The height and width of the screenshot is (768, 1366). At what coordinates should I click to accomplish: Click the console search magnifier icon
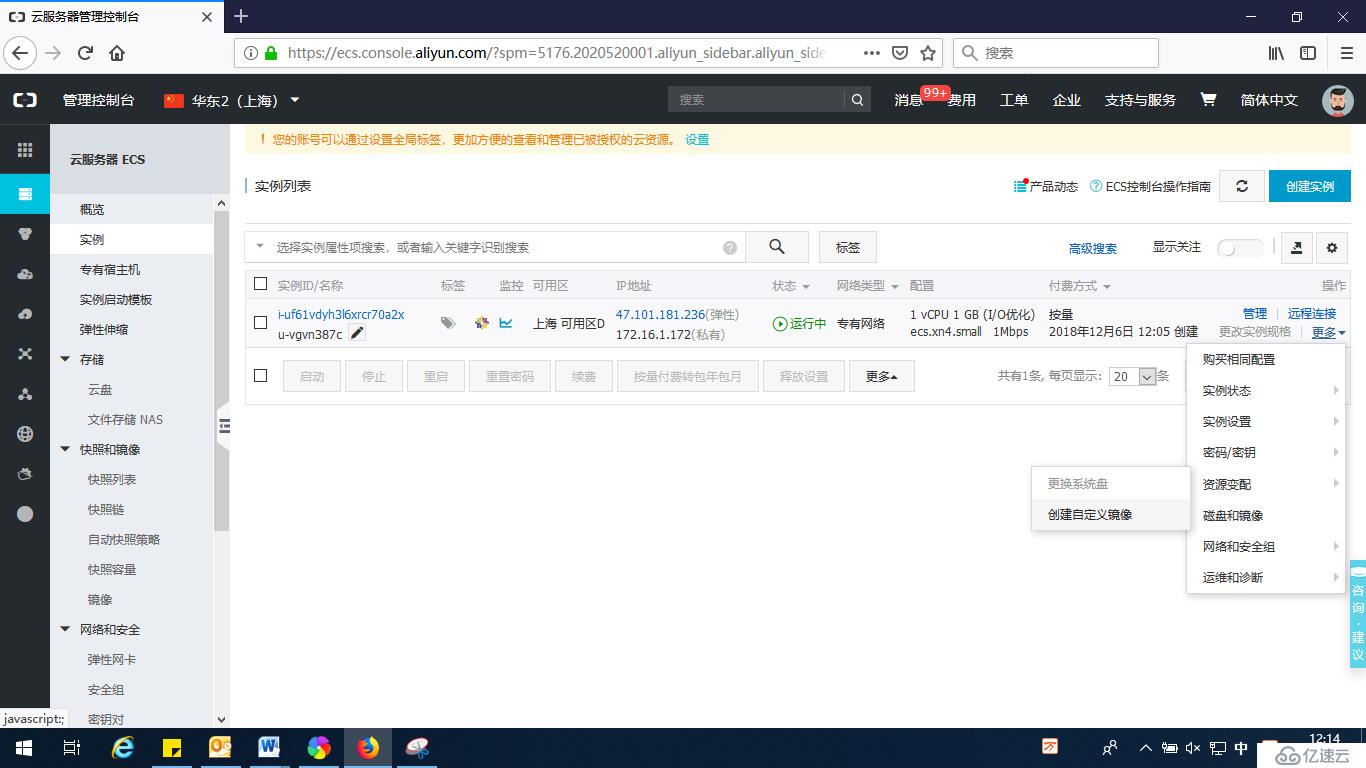[x=857, y=100]
